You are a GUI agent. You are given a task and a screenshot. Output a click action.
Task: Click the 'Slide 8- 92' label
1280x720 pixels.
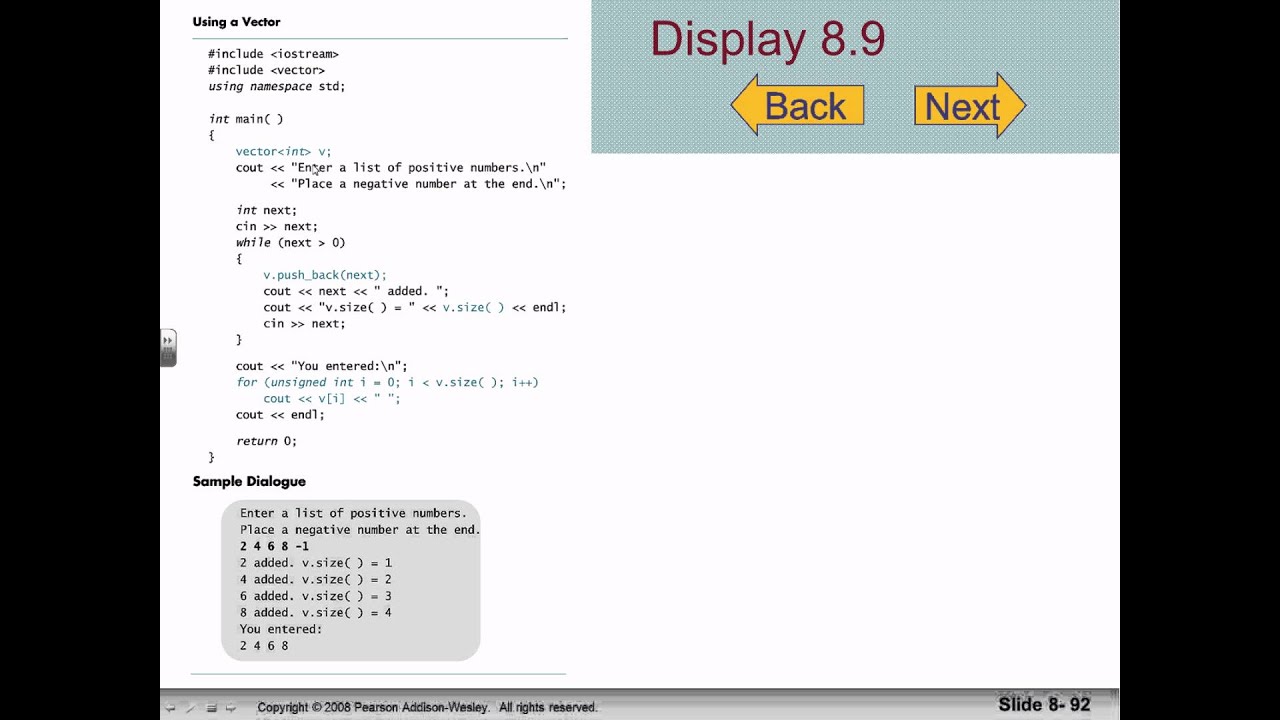[1044, 705]
